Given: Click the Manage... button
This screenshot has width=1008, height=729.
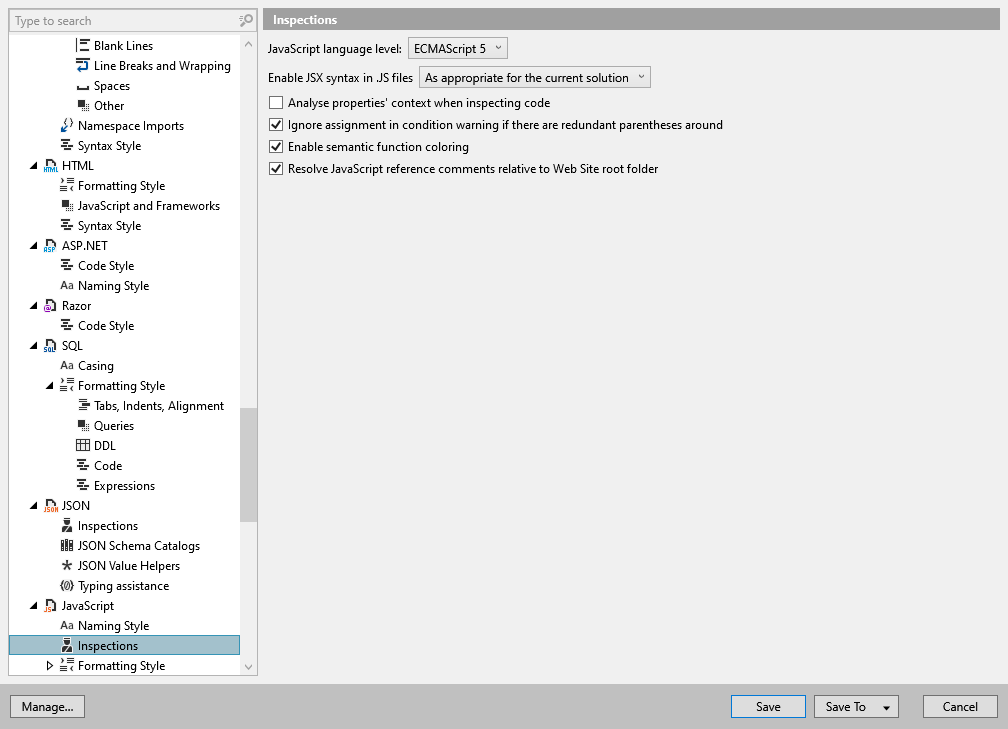Looking at the screenshot, I should pyautogui.click(x=48, y=706).
